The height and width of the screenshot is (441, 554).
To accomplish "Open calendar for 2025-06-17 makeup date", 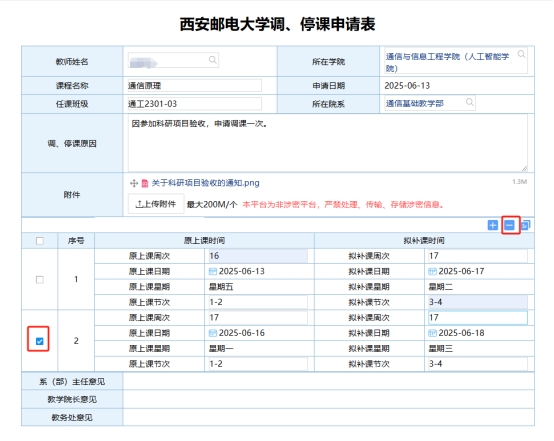I will coord(432,271).
